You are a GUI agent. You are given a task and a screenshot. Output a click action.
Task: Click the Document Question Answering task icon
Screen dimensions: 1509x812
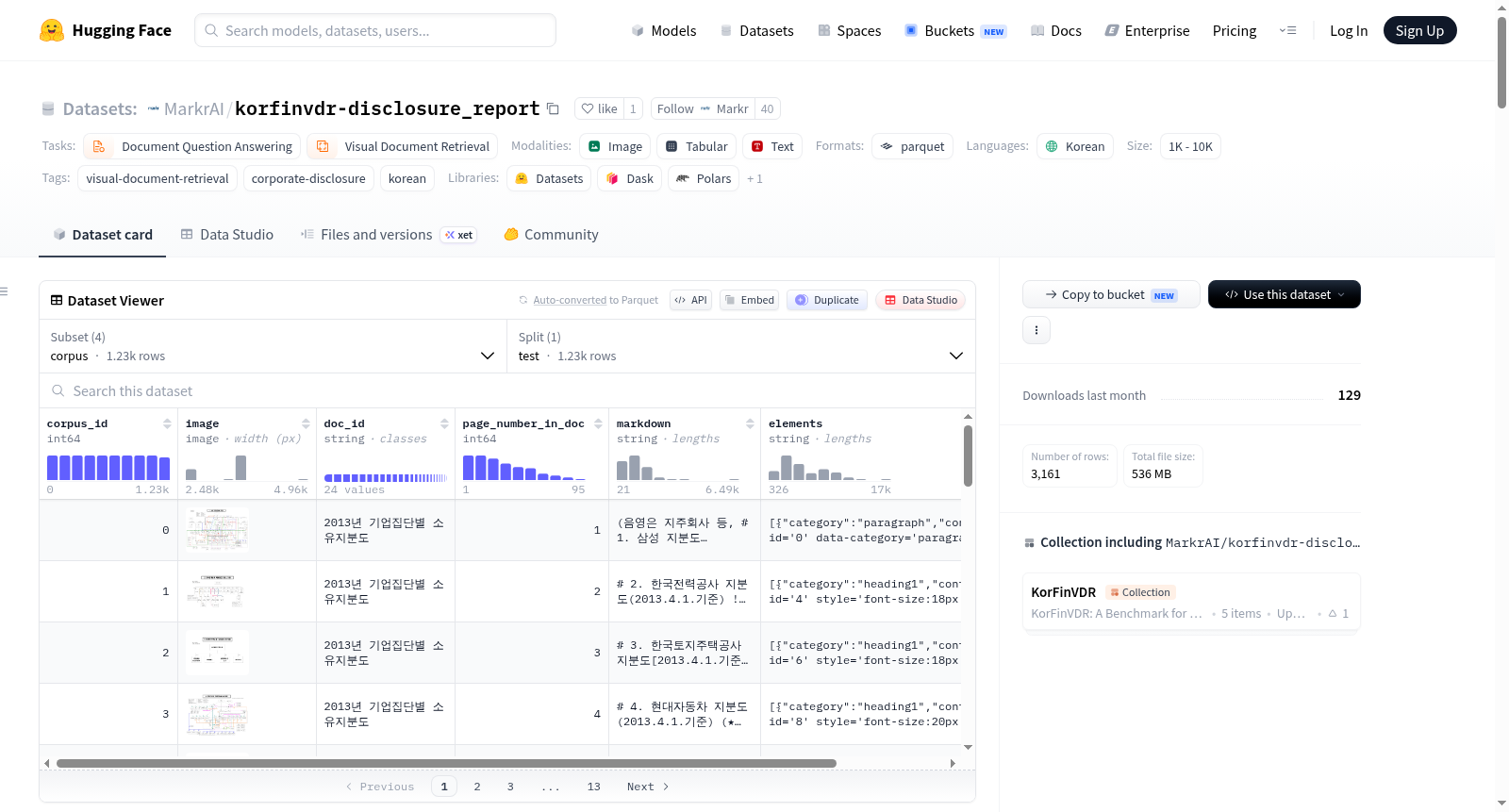(99, 147)
